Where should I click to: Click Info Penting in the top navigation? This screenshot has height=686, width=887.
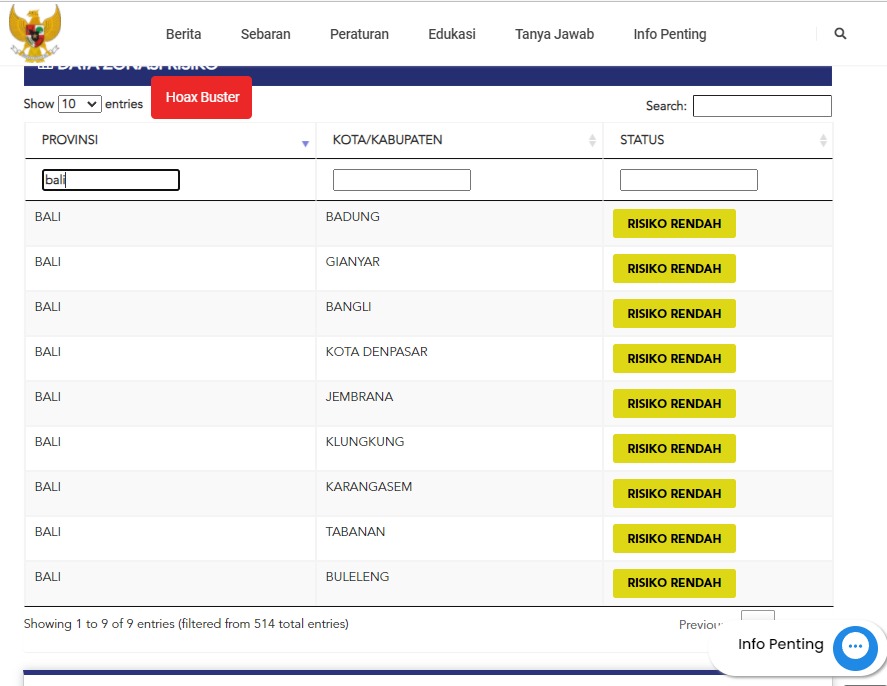click(x=669, y=34)
